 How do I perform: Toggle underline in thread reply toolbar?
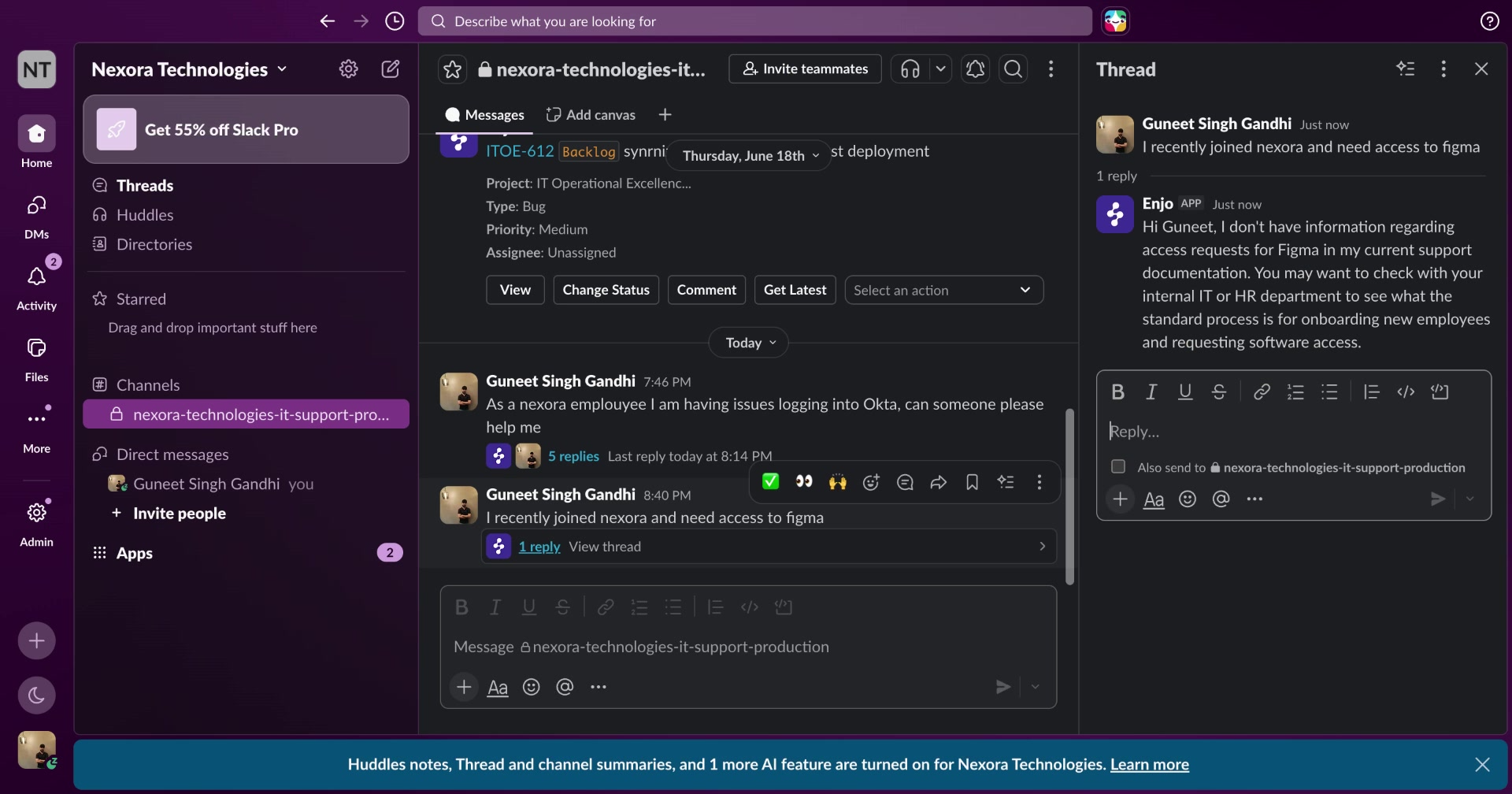point(1185,391)
